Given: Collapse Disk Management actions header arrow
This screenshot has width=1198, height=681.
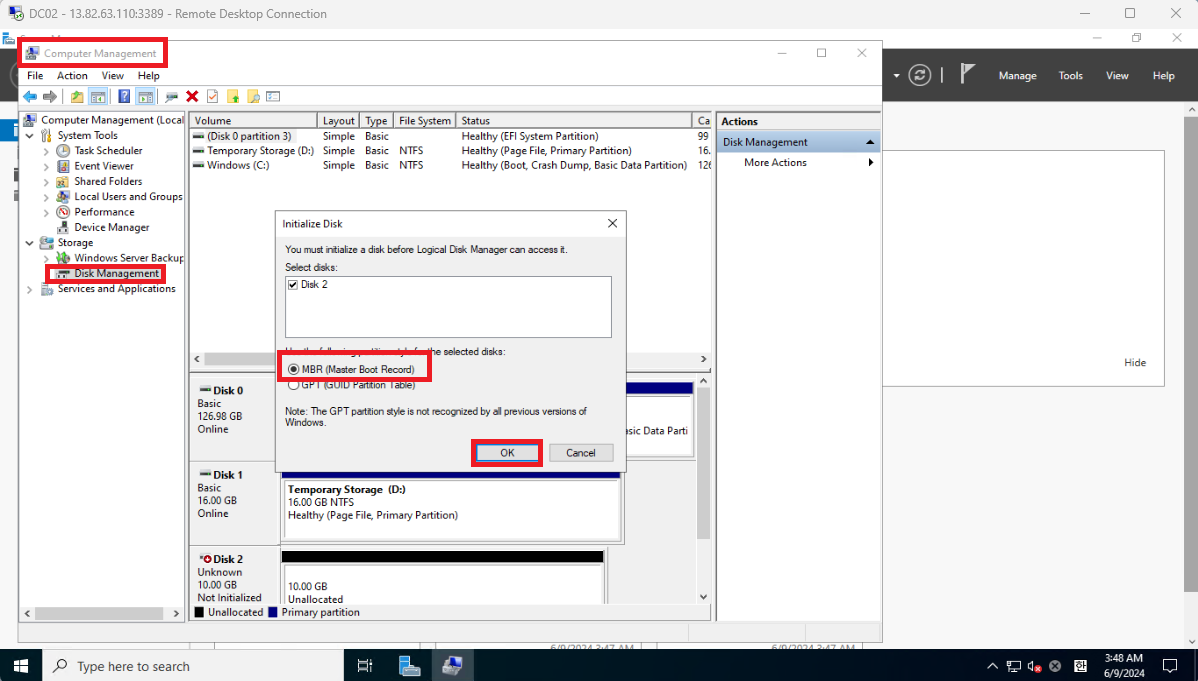Looking at the screenshot, I should 869,142.
